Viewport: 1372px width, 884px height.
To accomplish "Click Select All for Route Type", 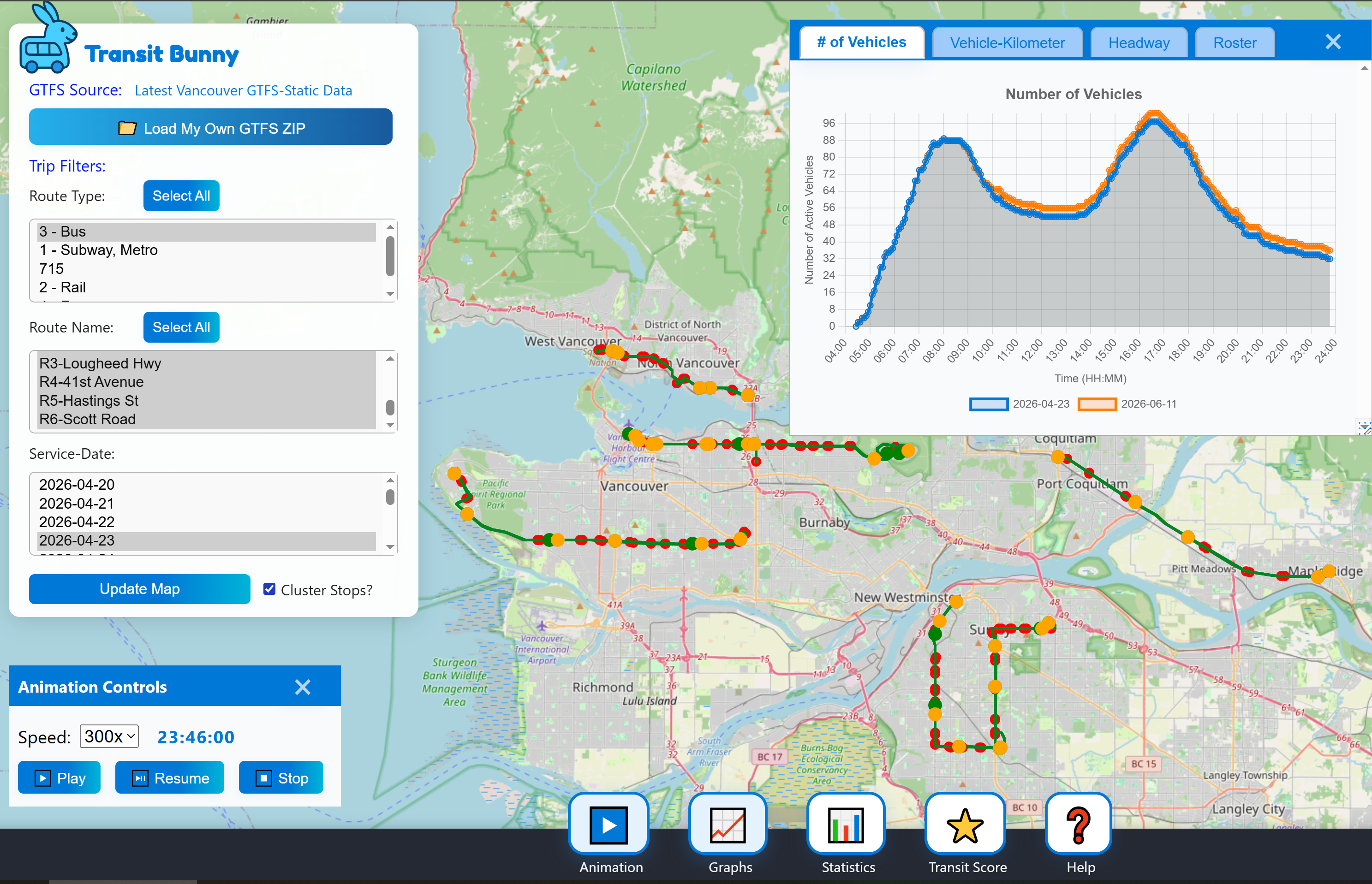I will [181, 196].
